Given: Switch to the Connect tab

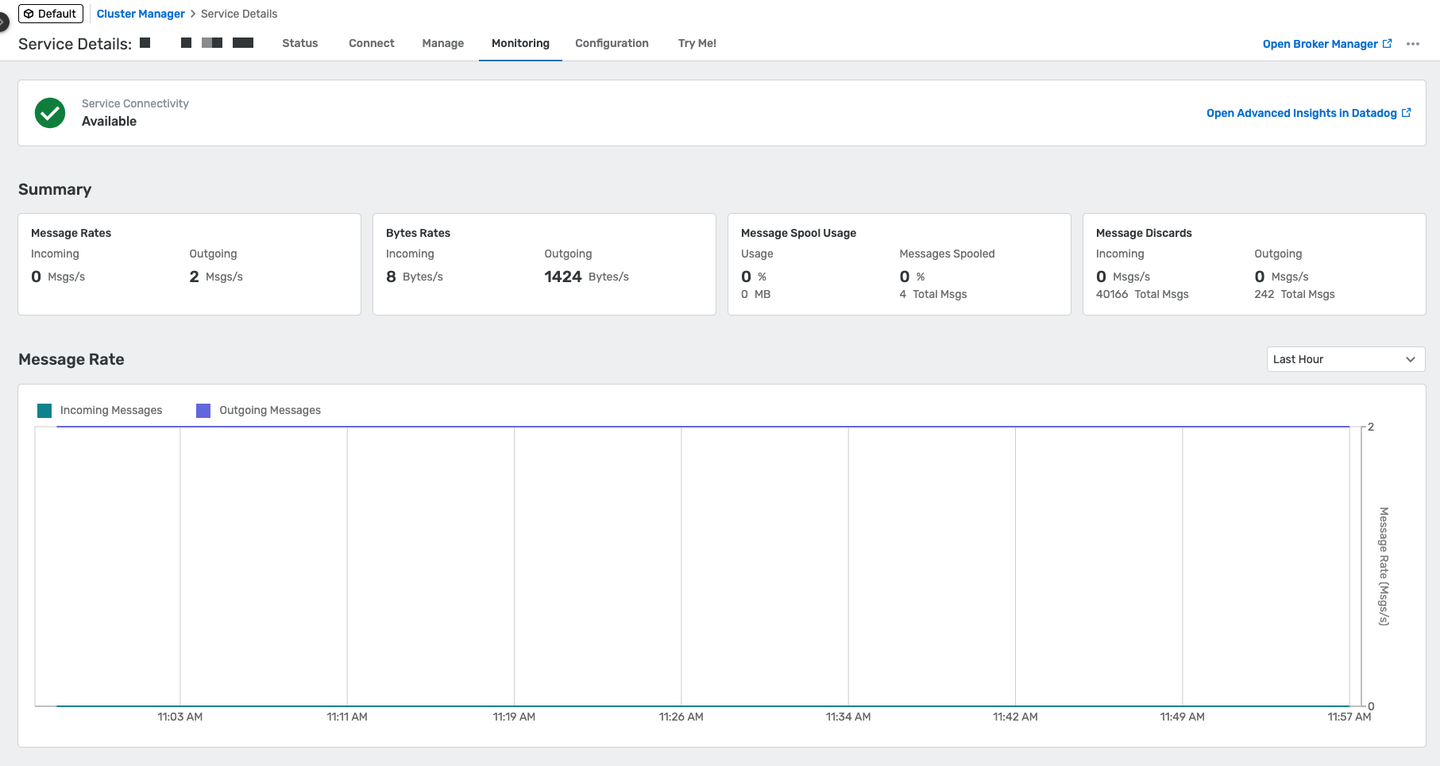Looking at the screenshot, I should pos(372,43).
